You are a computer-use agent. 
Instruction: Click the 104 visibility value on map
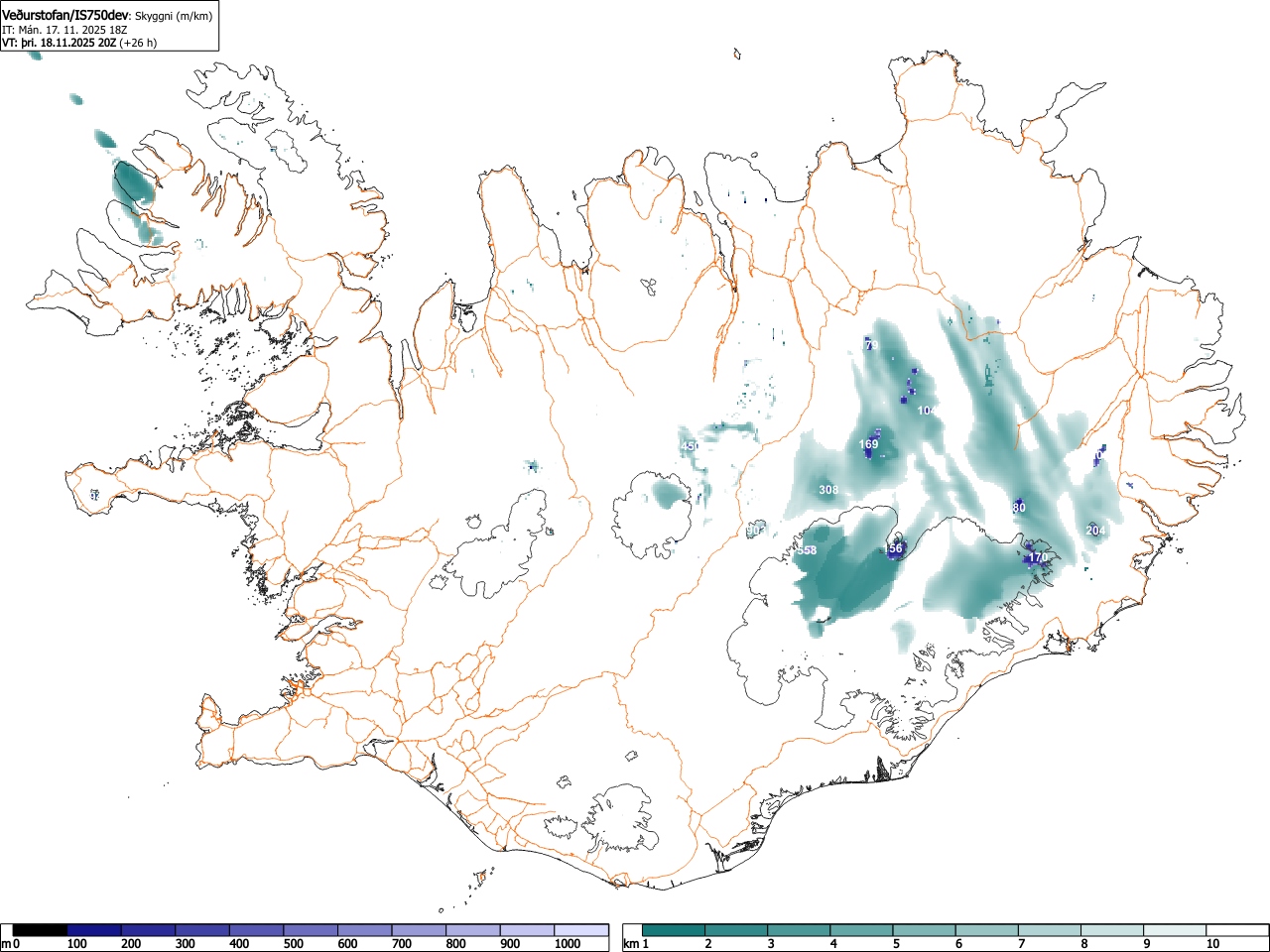[927, 411]
